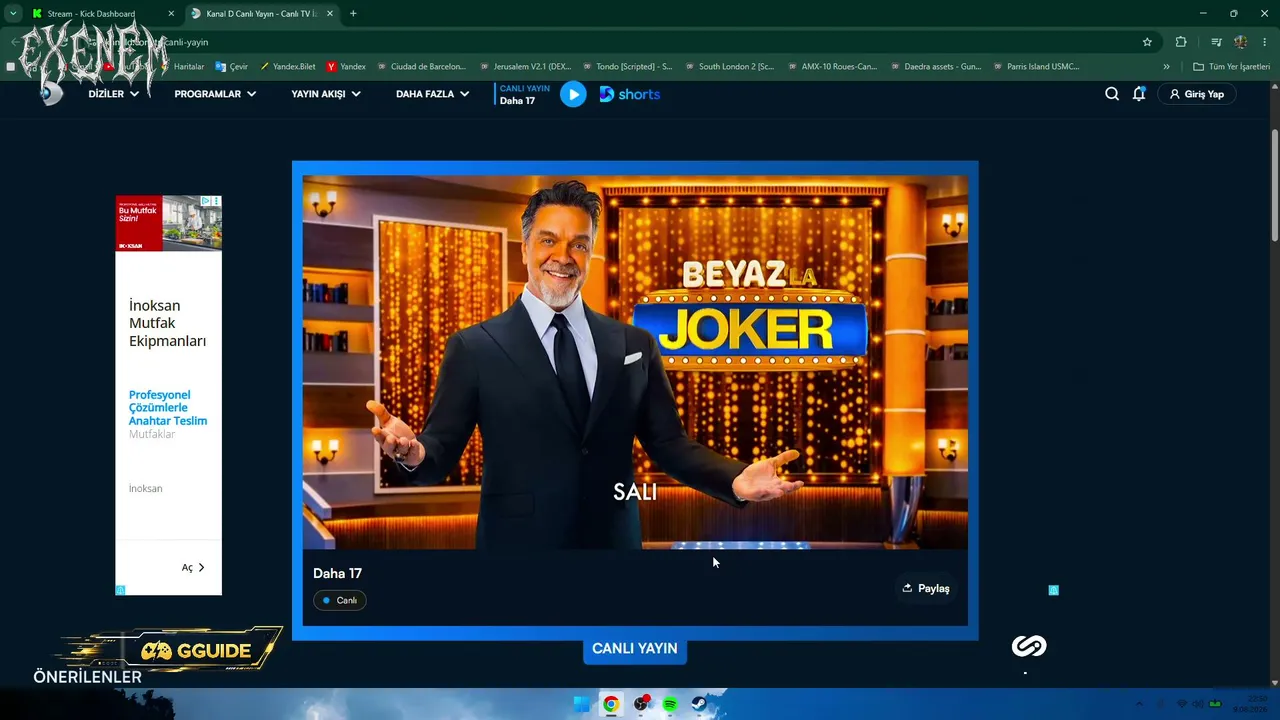Open the South London 2 bookmark

(x=729, y=67)
